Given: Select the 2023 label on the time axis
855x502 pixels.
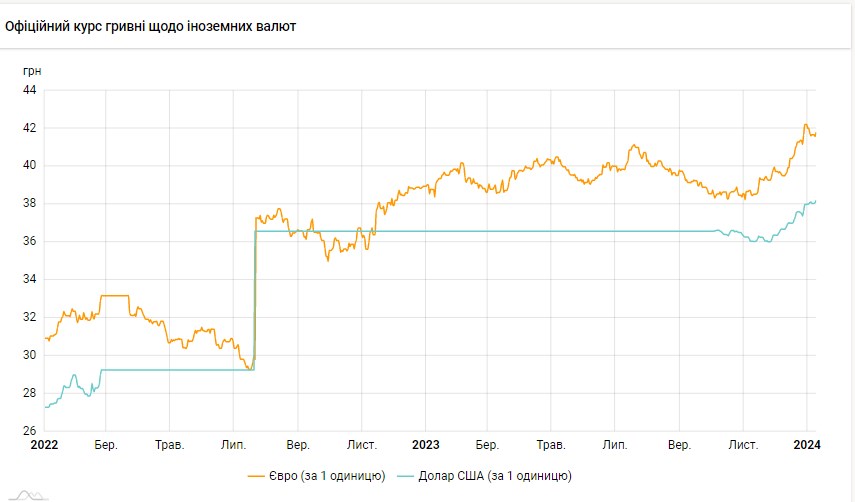Looking at the screenshot, I should coord(425,444).
